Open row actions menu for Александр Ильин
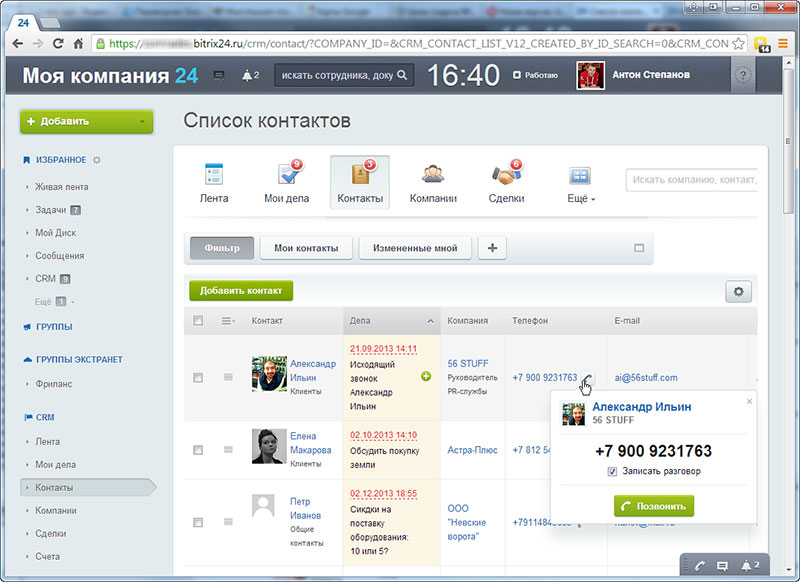The height and width of the screenshot is (582, 800). [228, 377]
